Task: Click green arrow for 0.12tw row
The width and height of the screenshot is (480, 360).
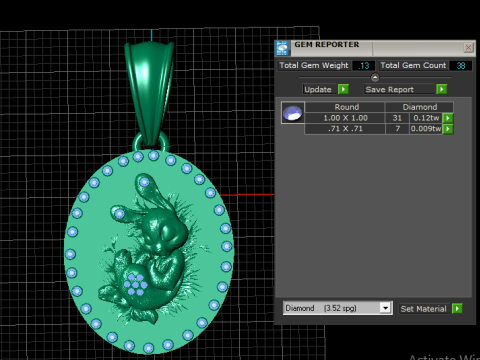Action: pos(448,118)
